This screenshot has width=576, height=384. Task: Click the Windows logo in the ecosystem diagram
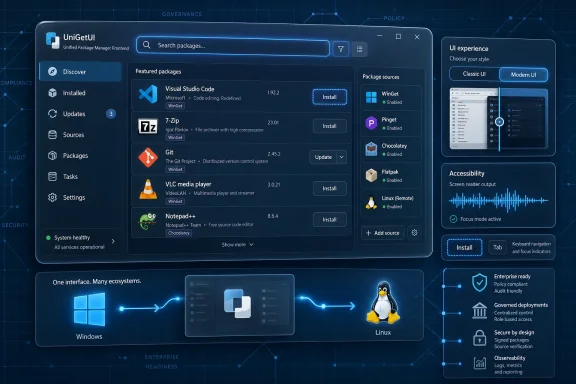89,309
